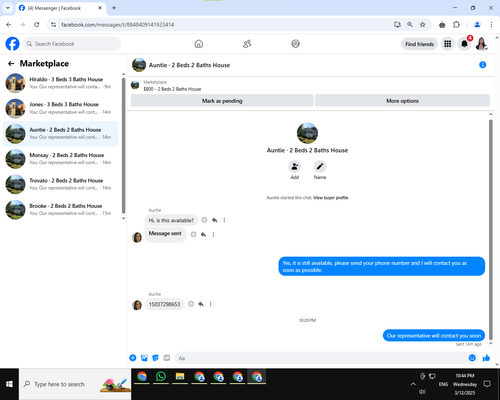The image size is (500, 400).
Task: Click the chat header Auntie - 2 Beds title
Action: pos(189,65)
